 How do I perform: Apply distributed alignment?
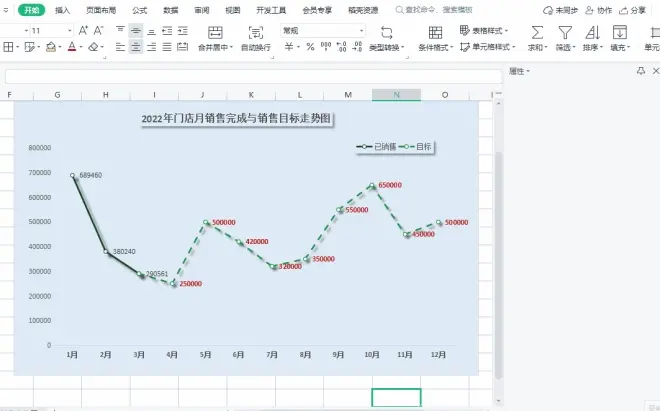click(x=183, y=47)
